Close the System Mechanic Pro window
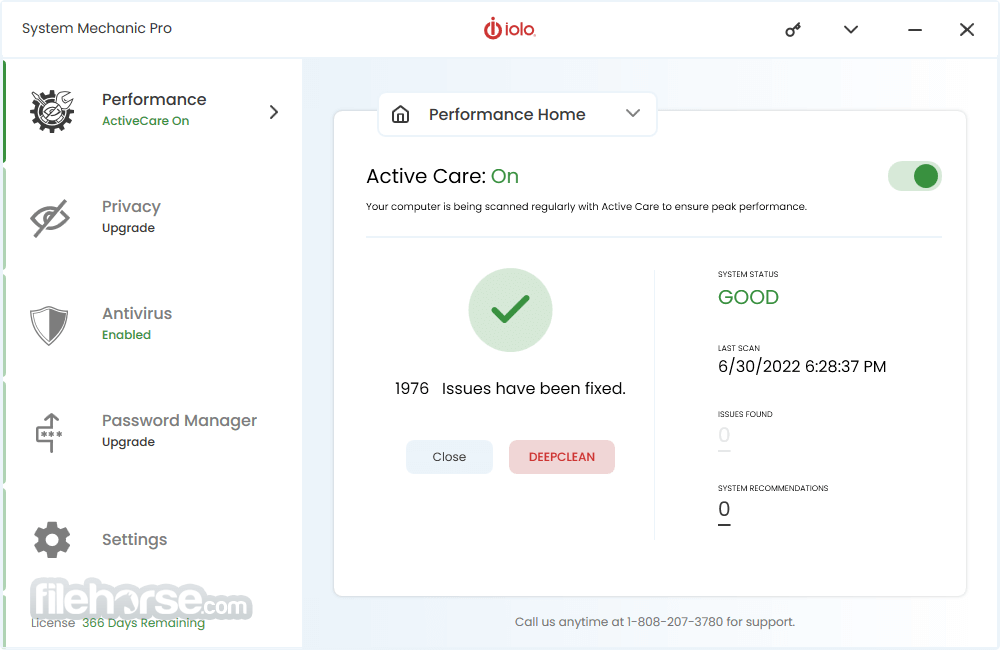 coord(967,29)
